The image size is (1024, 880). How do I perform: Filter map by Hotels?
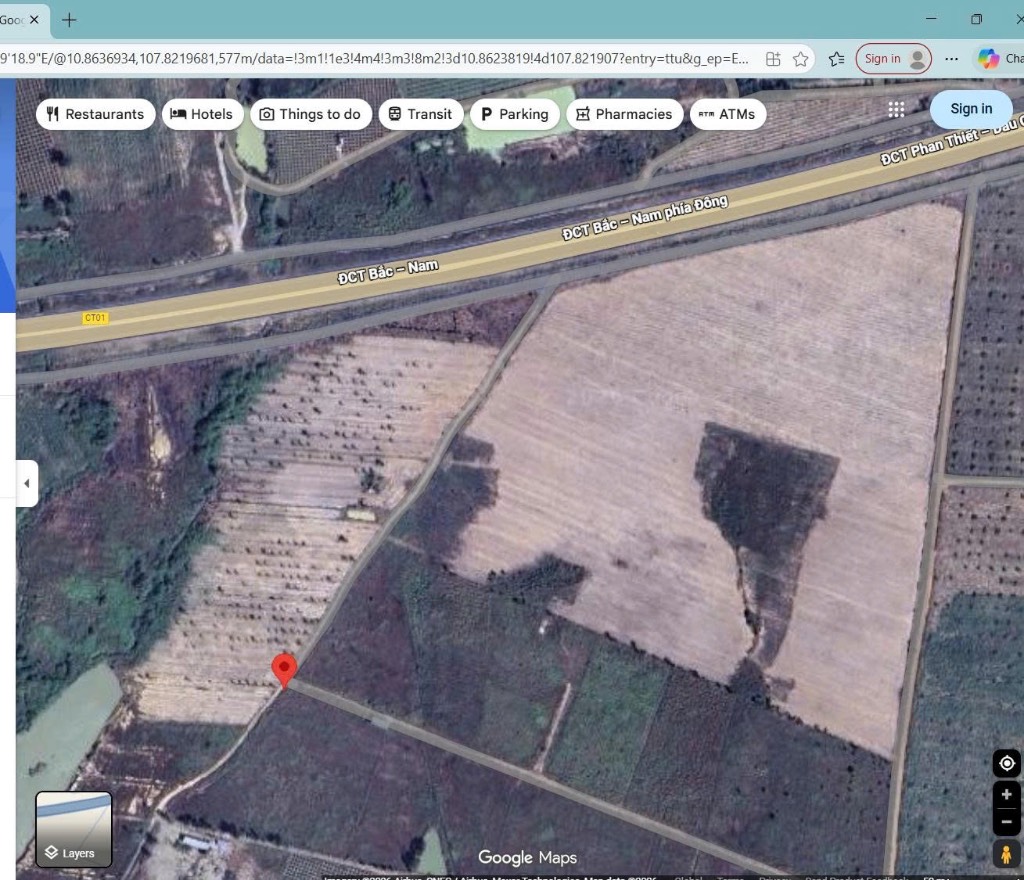(x=202, y=114)
